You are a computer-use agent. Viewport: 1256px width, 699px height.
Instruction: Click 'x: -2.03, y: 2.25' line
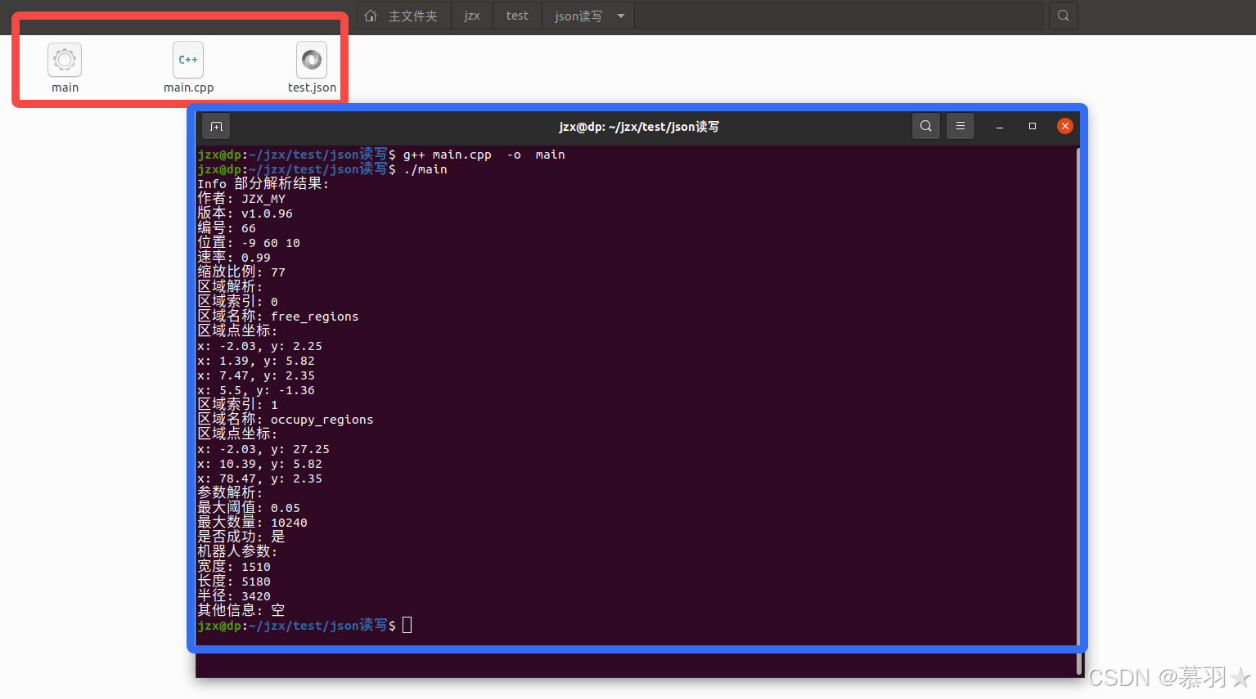[260, 346]
